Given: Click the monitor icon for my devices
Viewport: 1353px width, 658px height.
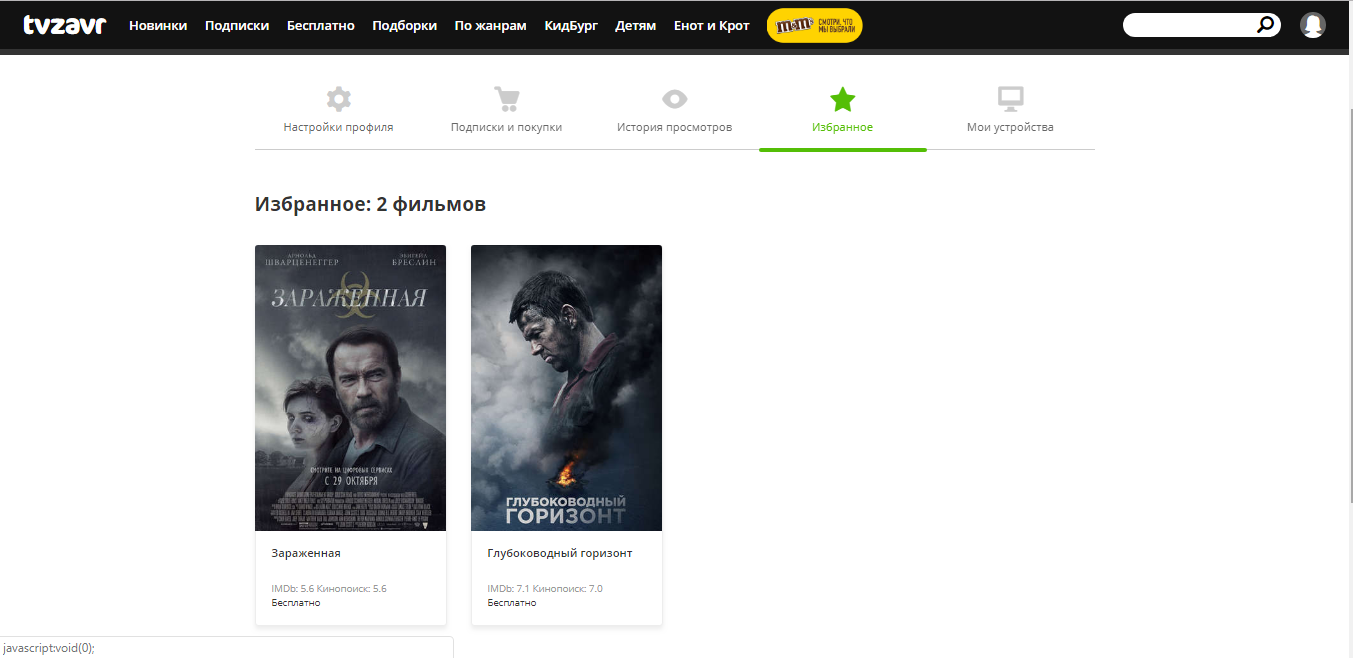Looking at the screenshot, I should point(1010,99).
